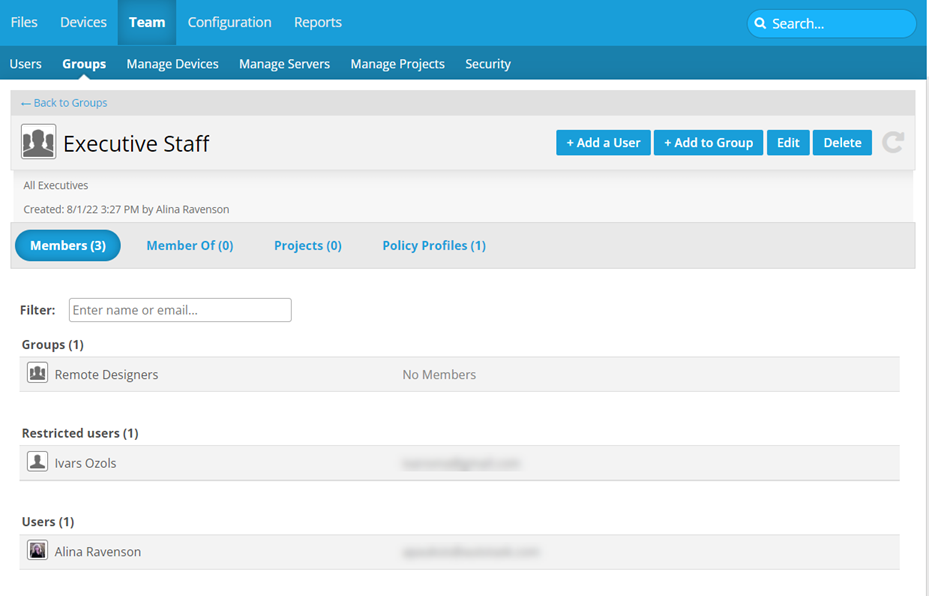The height and width of the screenshot is (596, 929).
Task: Switch to Member Of tab
Action: tap(189, 246)
